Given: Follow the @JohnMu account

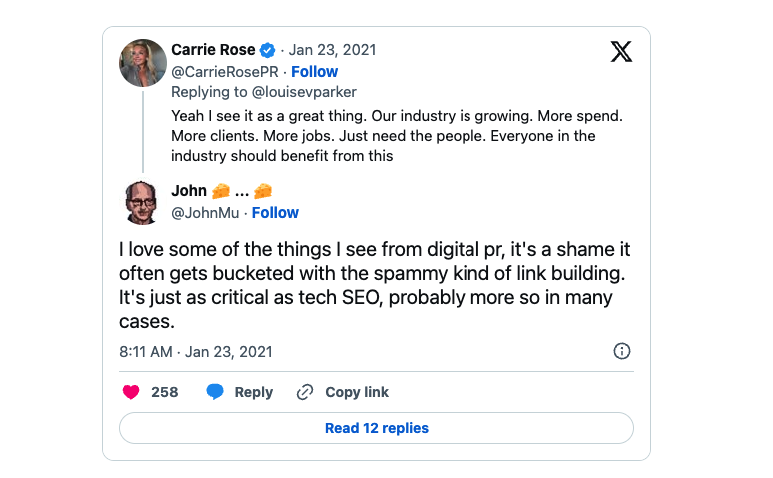Looking at the screenshot, I should [x=275, y=213].
